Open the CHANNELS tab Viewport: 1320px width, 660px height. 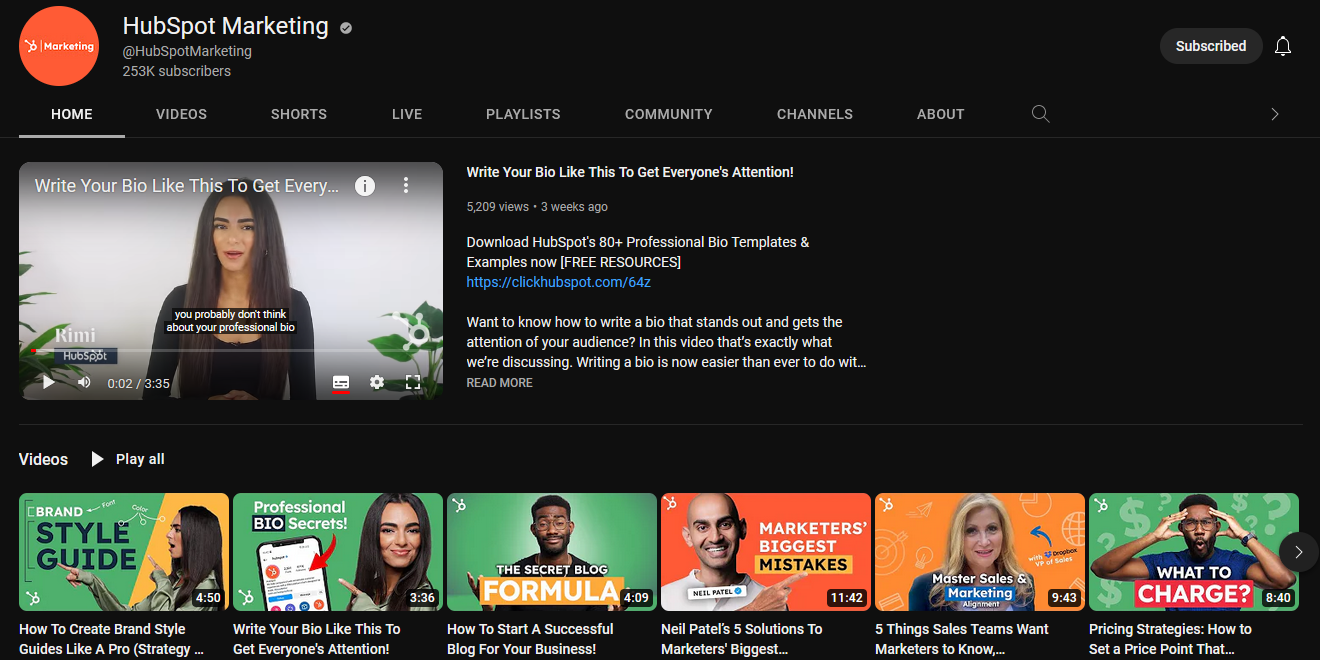pos(815,114)
